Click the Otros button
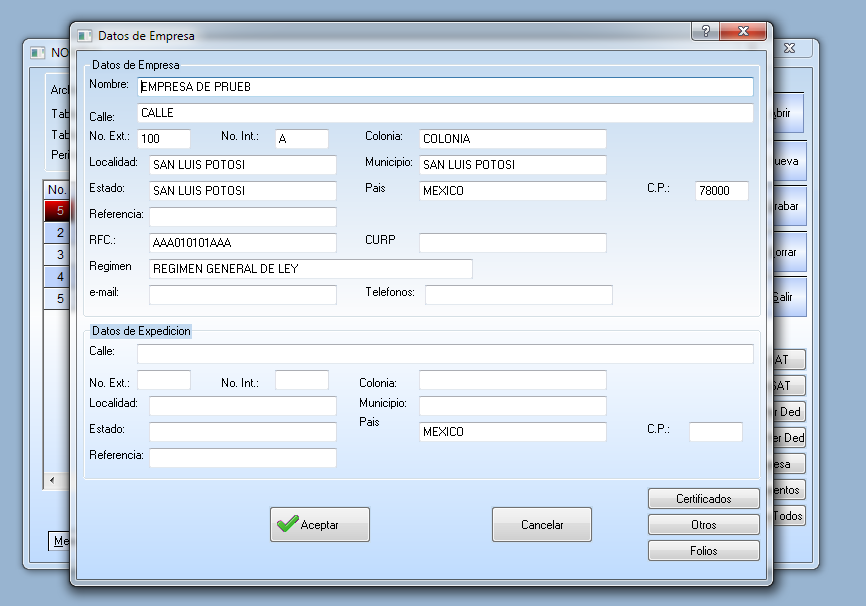The height and width of the screenshot is (606, 866). (703, 524)
